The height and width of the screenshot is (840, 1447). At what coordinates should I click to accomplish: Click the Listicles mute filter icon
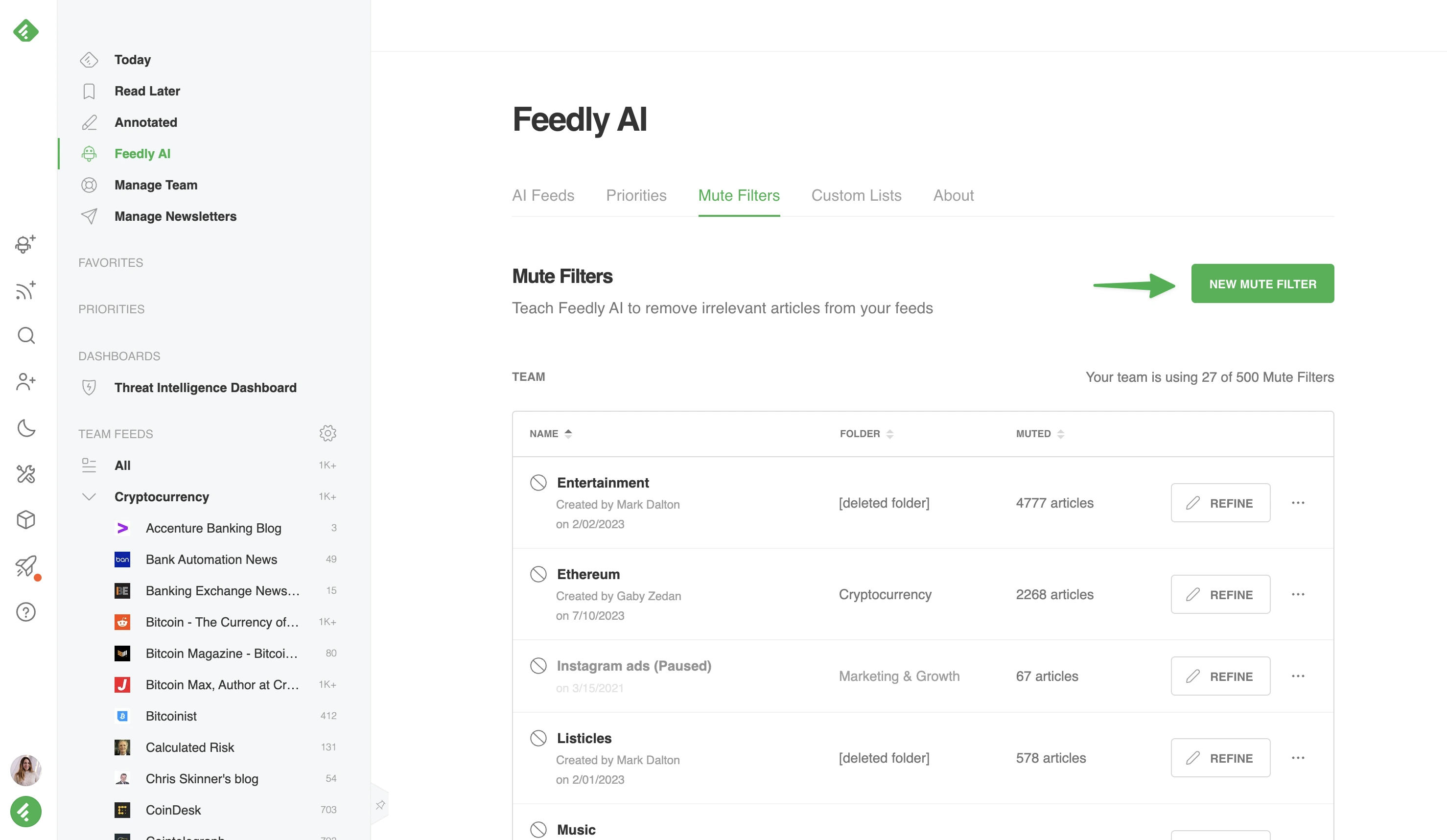(x=538, y=738)
